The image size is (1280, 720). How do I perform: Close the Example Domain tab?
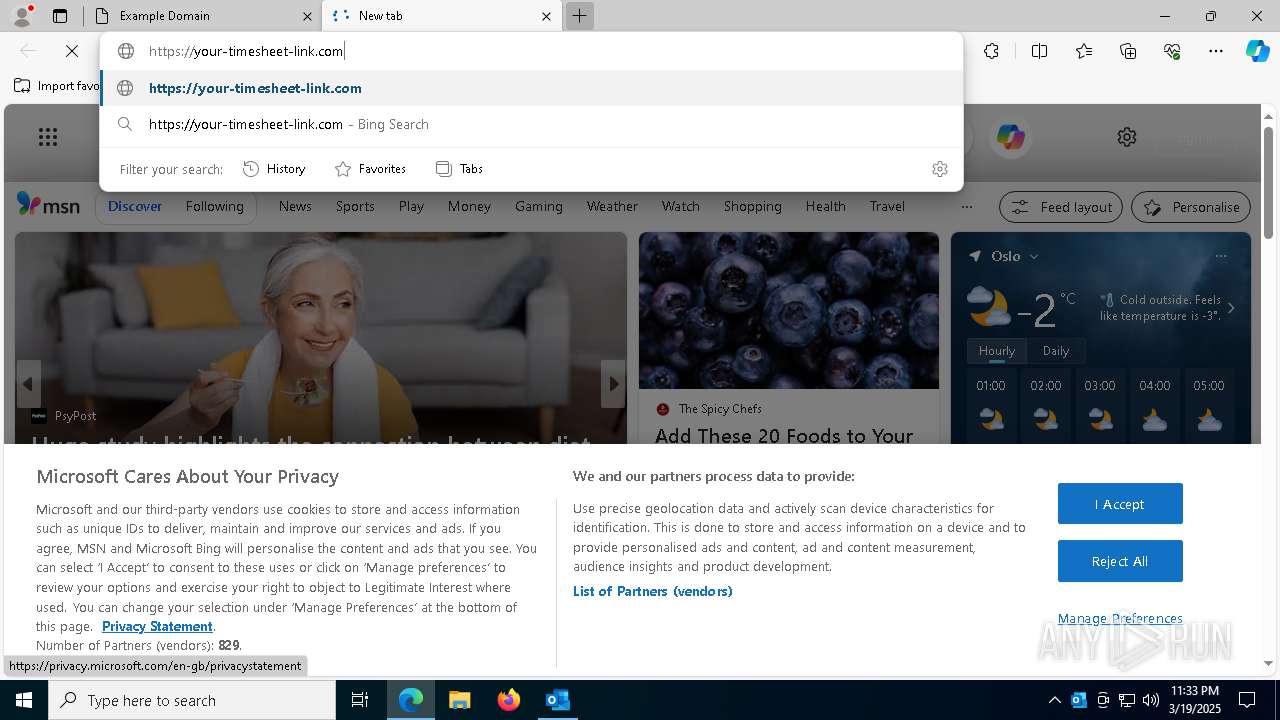pyautogui.click(x=307, y=16)
